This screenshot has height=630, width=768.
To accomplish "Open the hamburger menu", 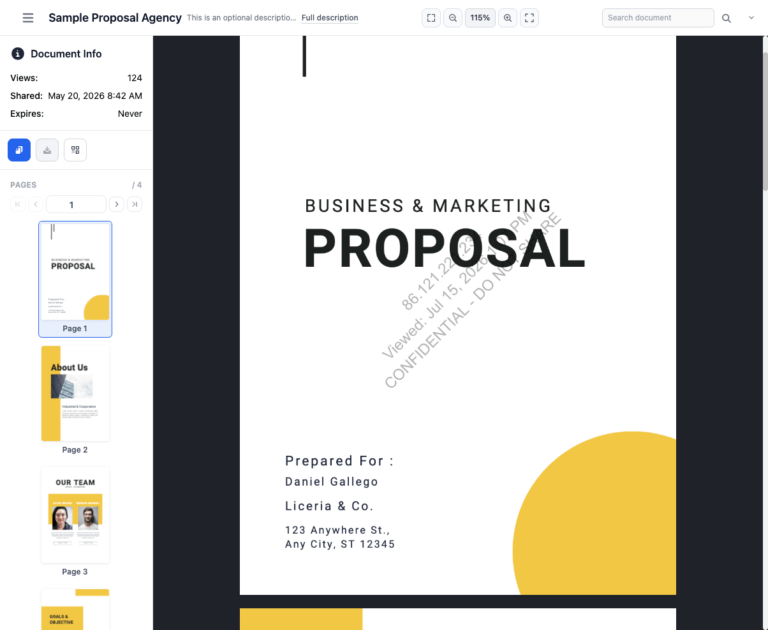I will [x=28, y=18].
